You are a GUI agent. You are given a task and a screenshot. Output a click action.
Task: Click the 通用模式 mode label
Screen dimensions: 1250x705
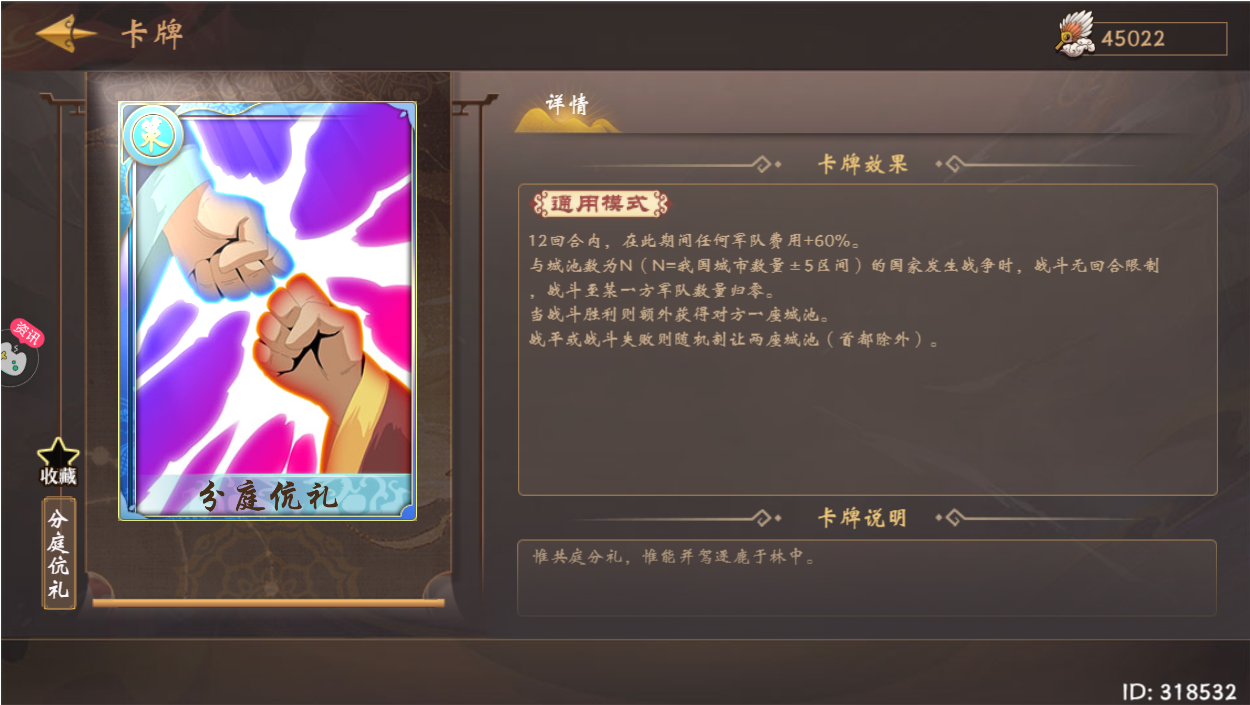599,205
